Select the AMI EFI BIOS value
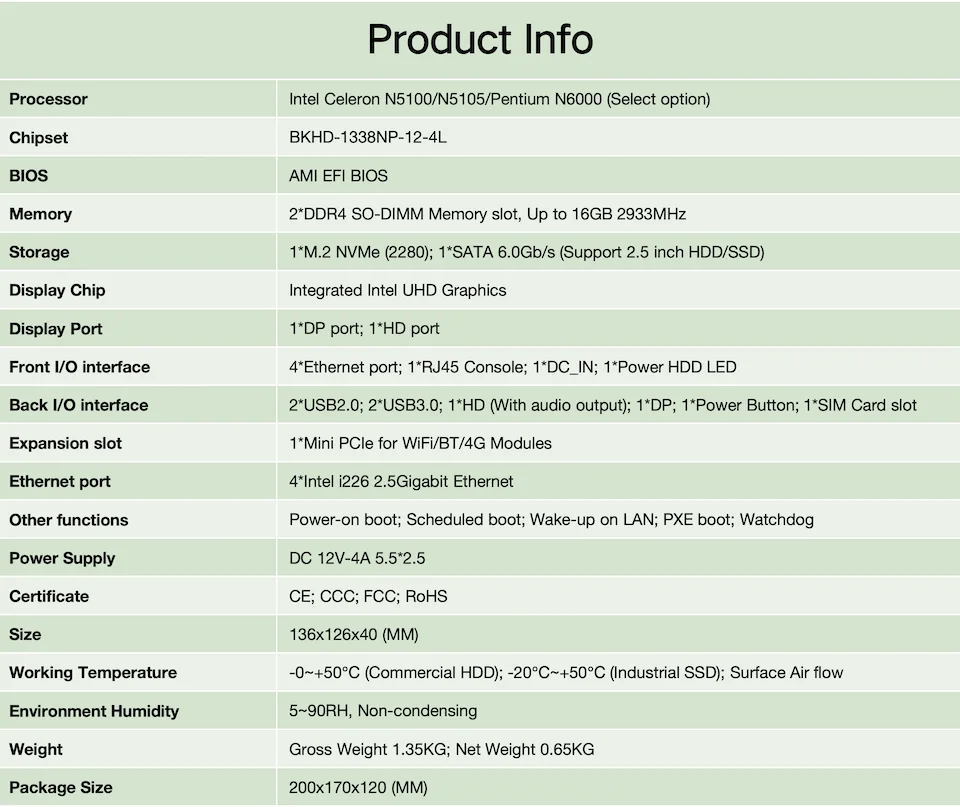Viewport: 960px width, 807px height. (x=338, y=175)
